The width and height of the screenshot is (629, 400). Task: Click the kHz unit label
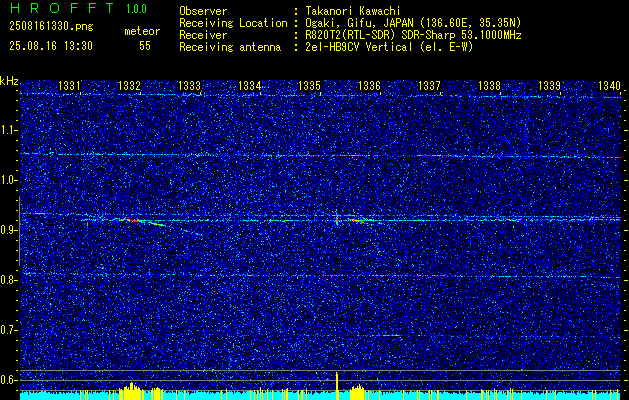point(9,81)
